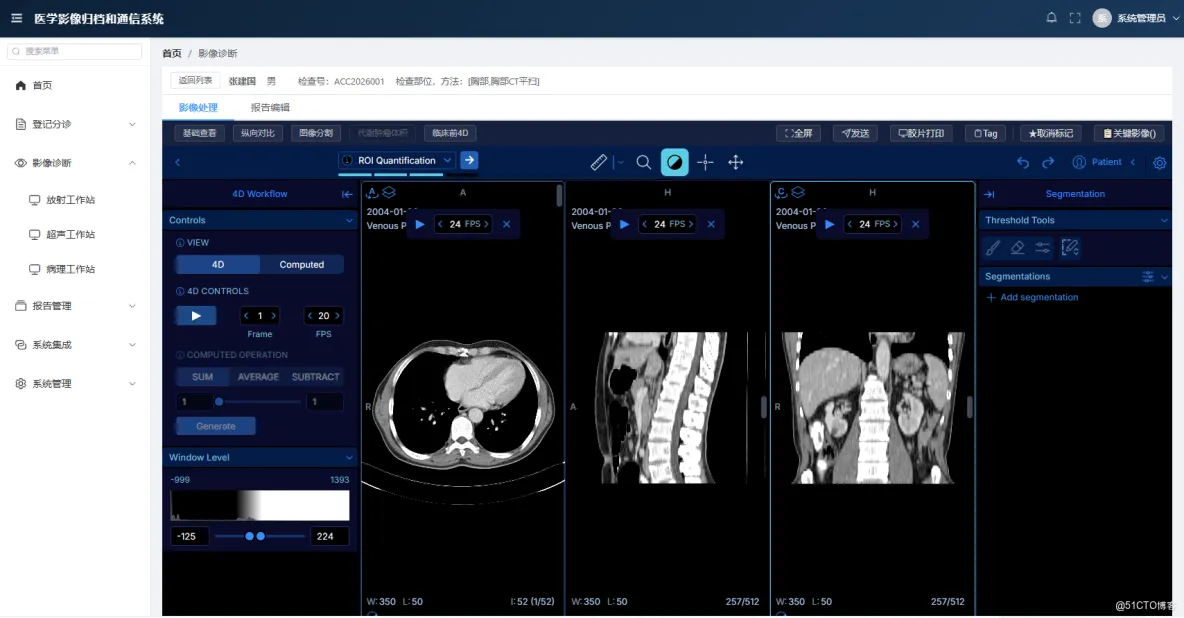This screenshot has height=618, width=1184.
Task: Click orientation icon in coronal viewport
Action: (x=782, y=193)
